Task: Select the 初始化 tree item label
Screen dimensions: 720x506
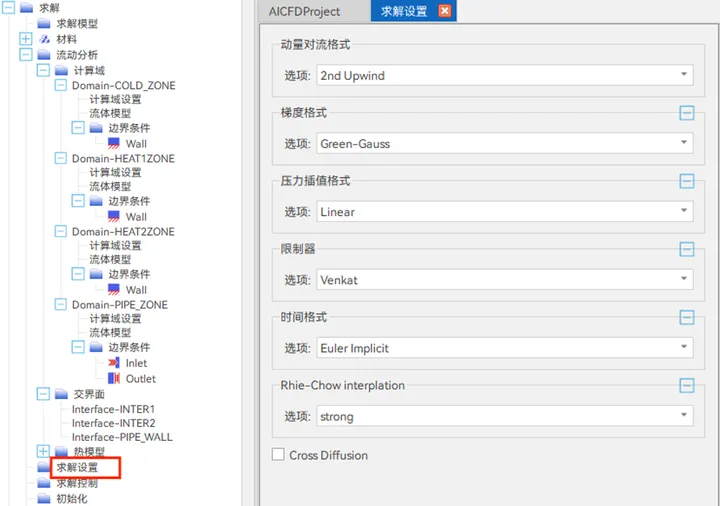Action: point(72,499)
